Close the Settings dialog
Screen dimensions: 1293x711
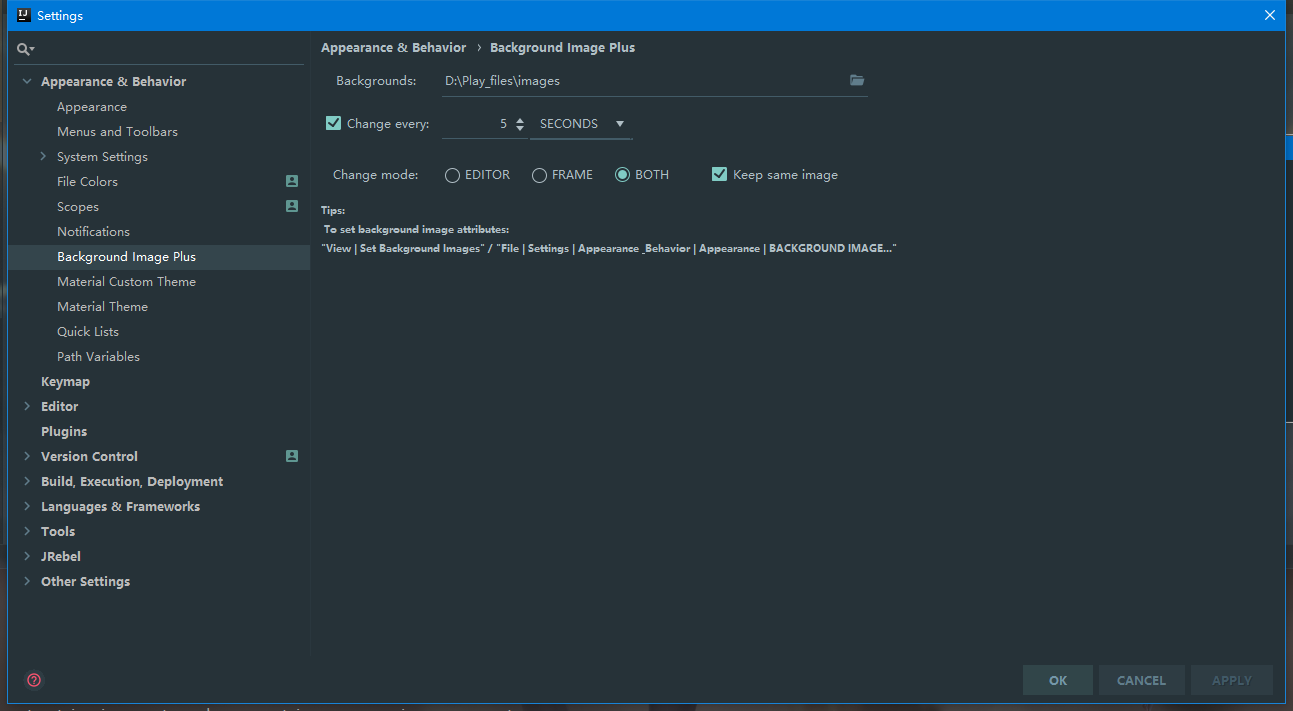pos(1270,15)
